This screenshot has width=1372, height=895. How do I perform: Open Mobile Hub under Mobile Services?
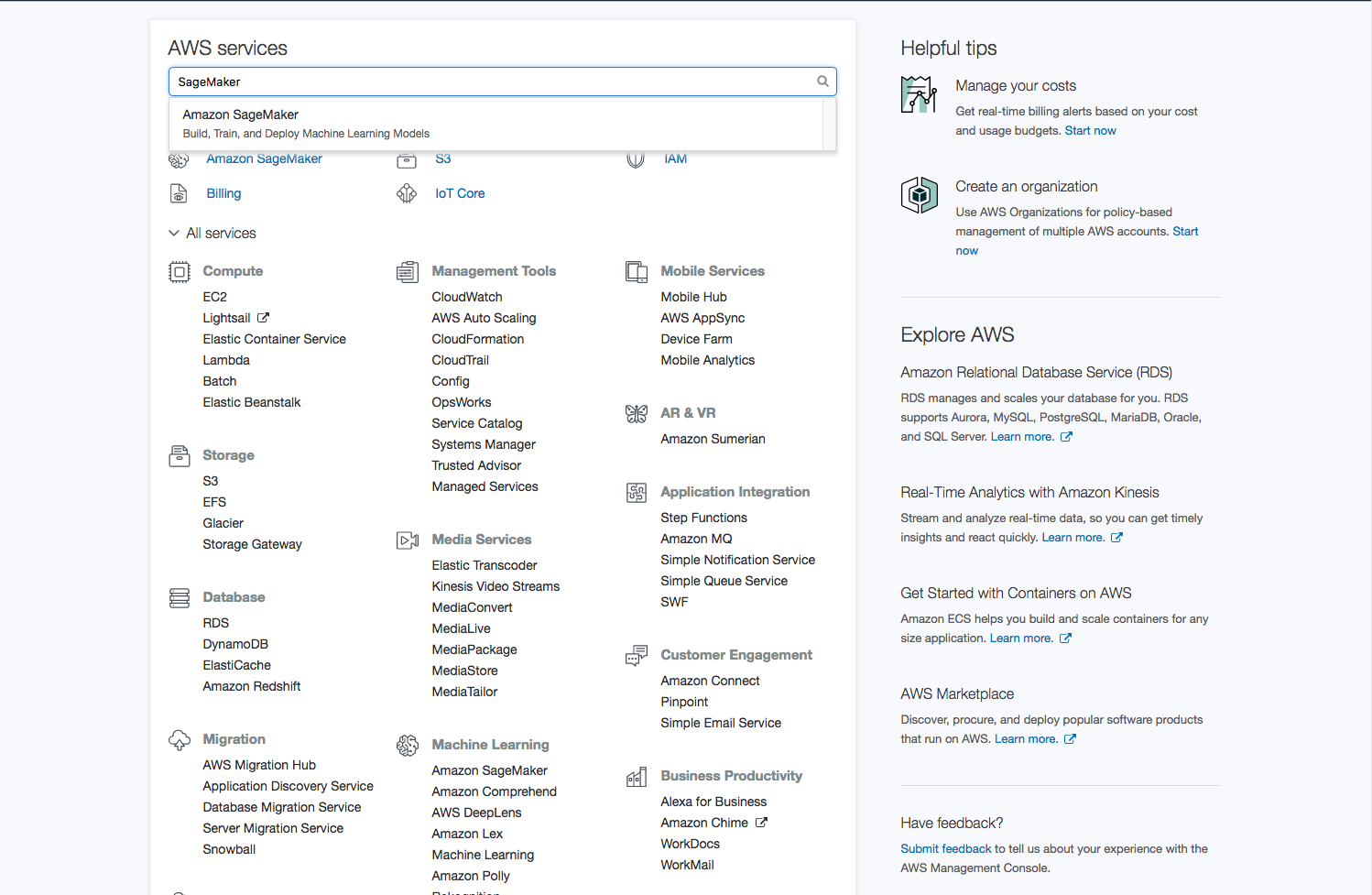pos(693,297)
